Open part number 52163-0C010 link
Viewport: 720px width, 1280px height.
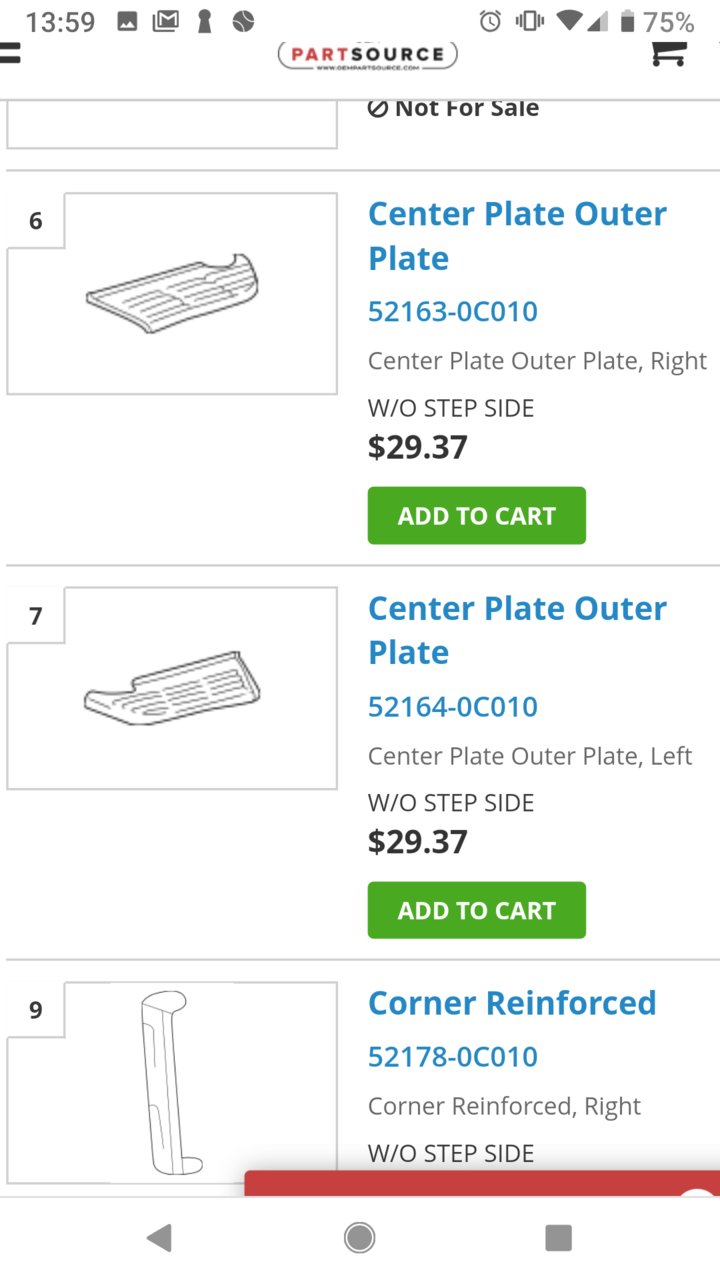tap(453, 312)
